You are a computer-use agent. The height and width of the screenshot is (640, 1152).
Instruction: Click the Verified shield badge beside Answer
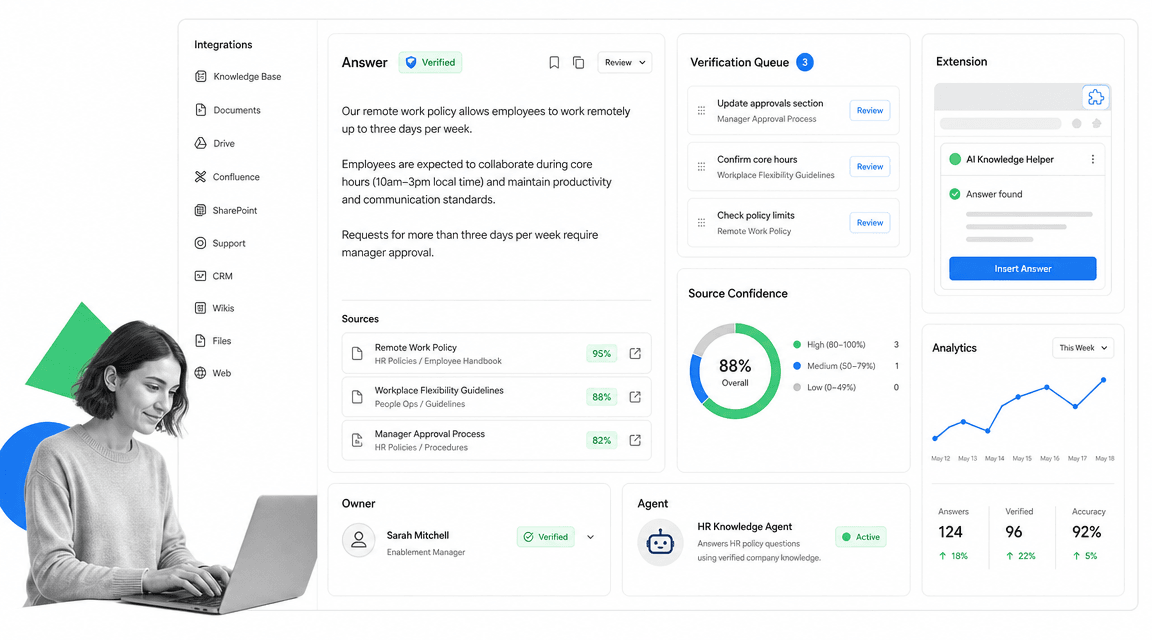pos(431,62)
